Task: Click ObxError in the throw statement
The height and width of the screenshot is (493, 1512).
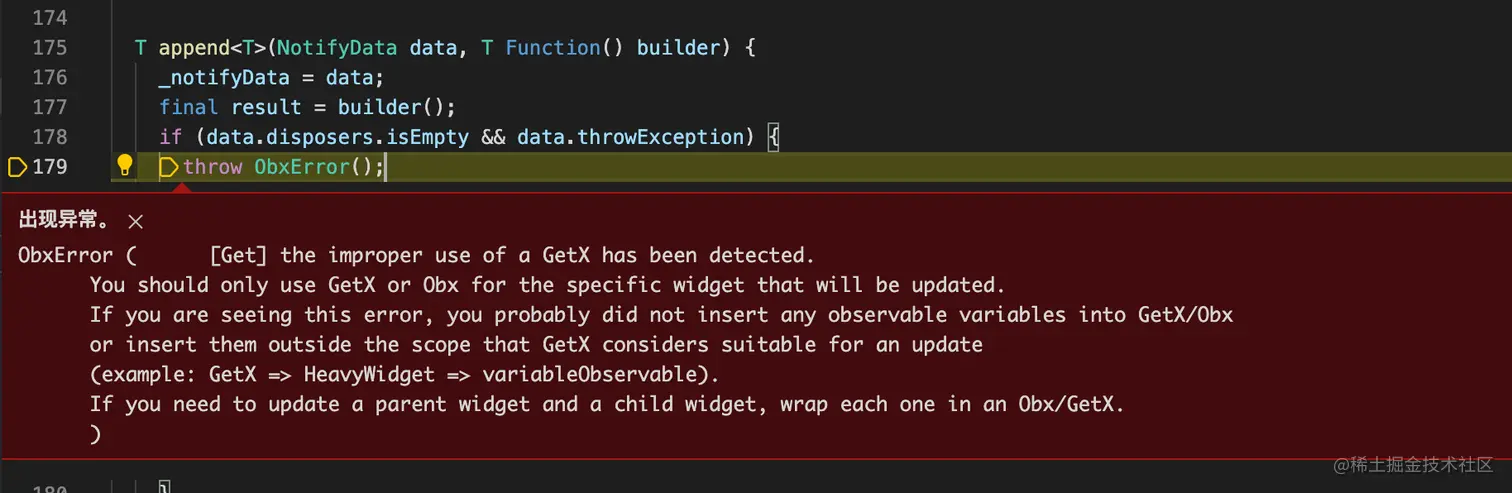Action: click(x=301, y=167)
